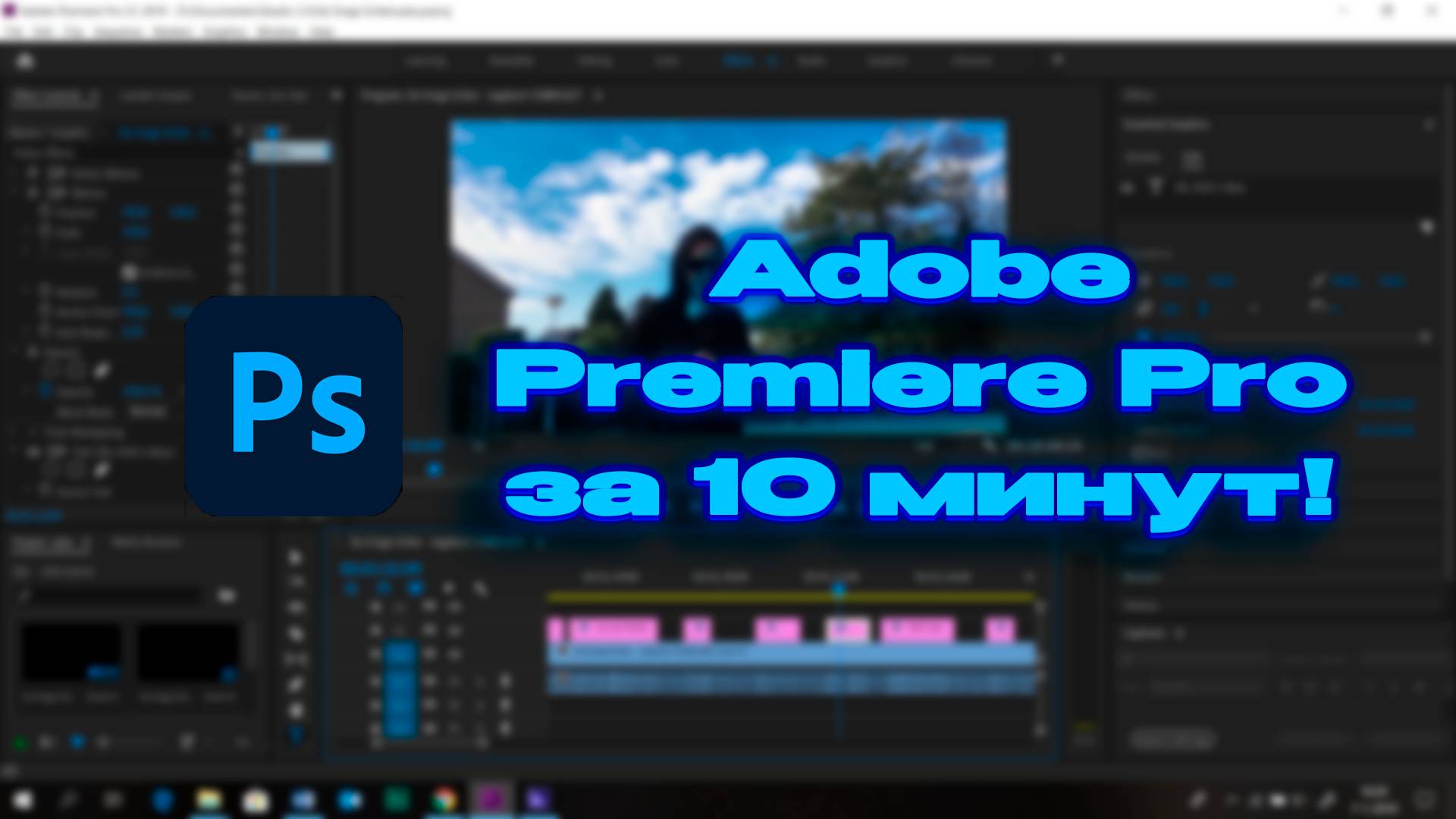1456x819 pixels.
Task: Switch to the highlighted Effects workspace
Action: click(739, 61)
